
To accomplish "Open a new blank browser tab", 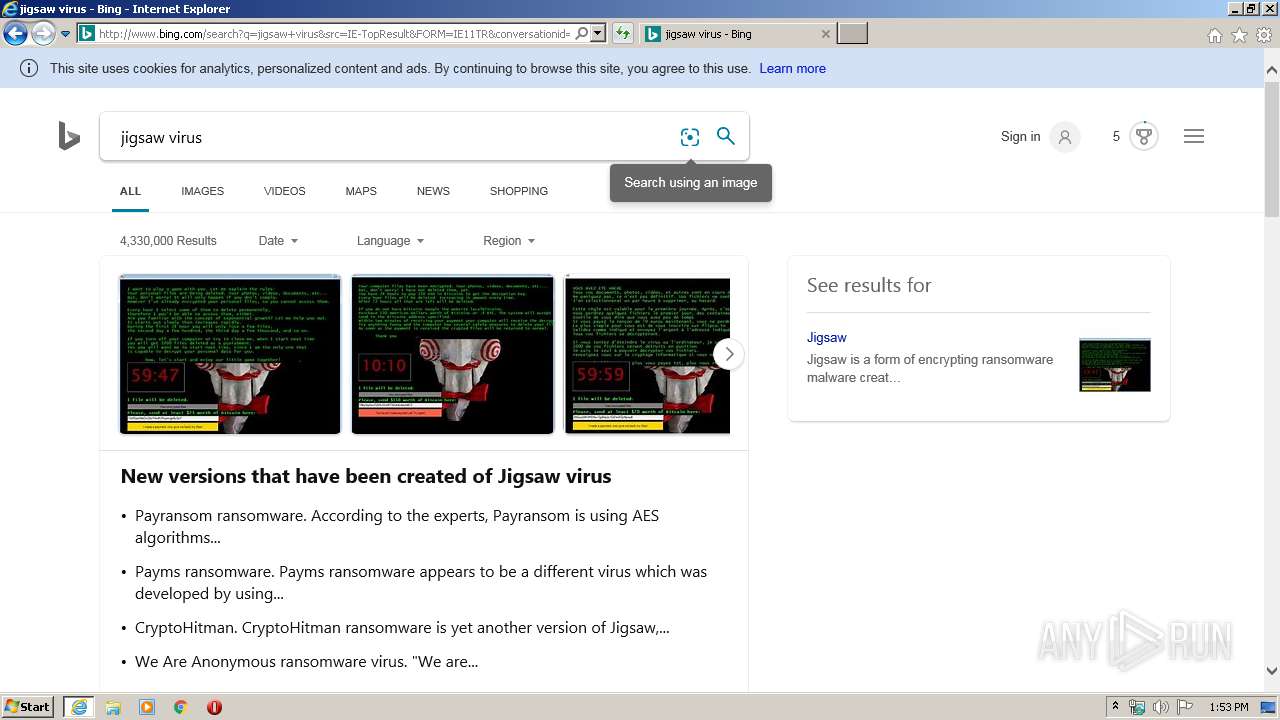I will [852, 34].
